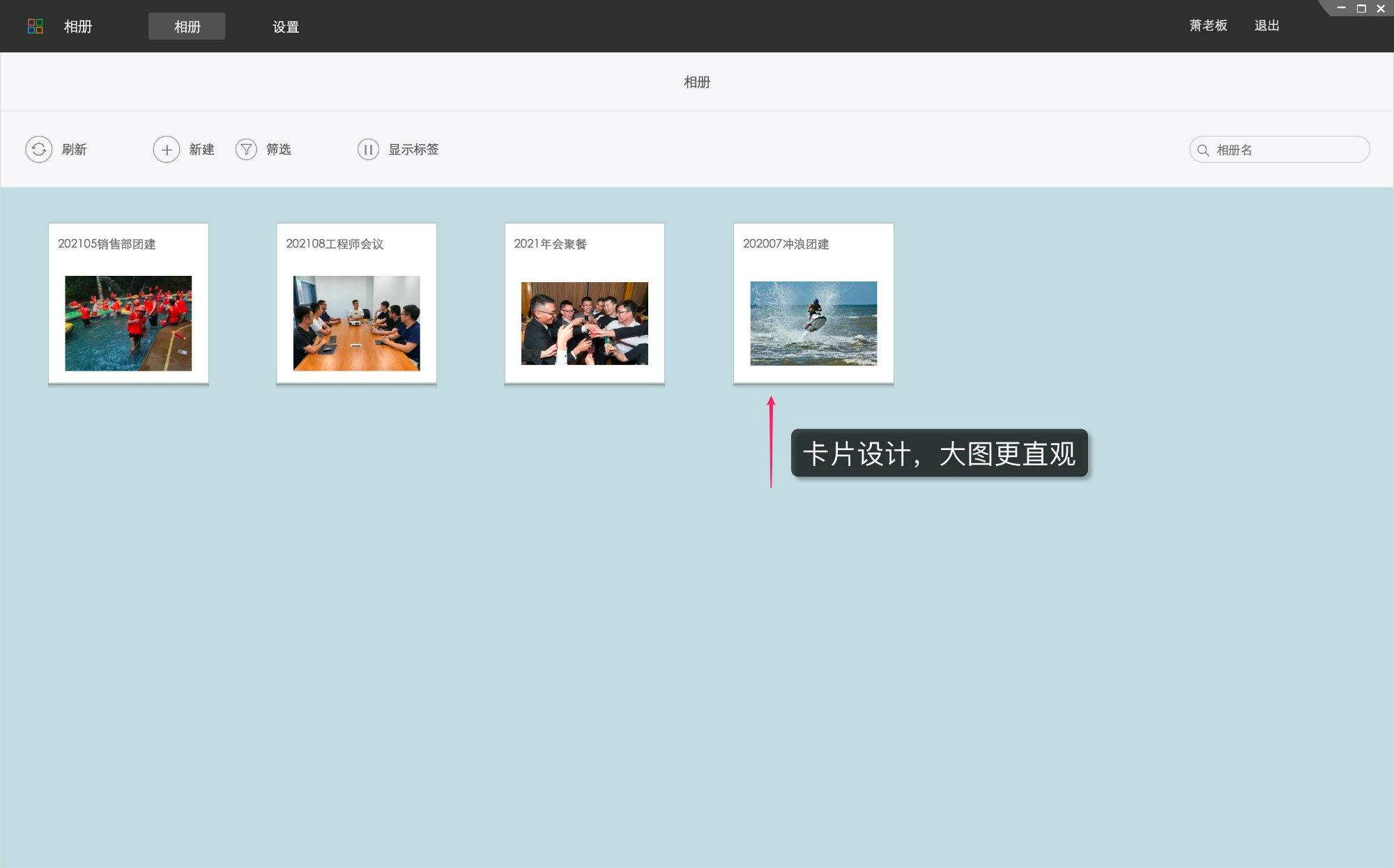The width and height of the screenshot is (1394, 868).
Task: Toggle 显示标签 label
Action: coord(413,149)
